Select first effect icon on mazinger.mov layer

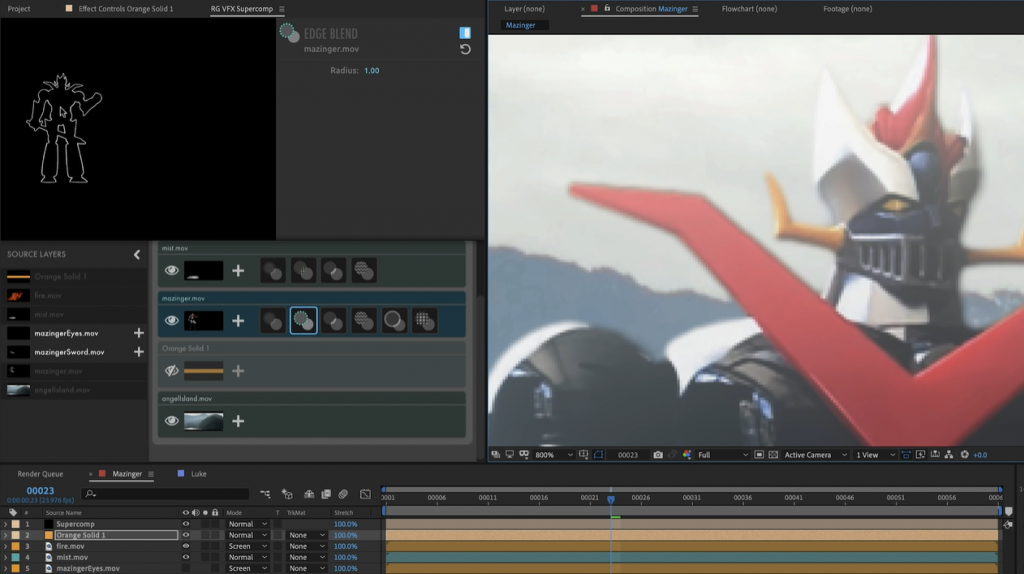(273, 321)
